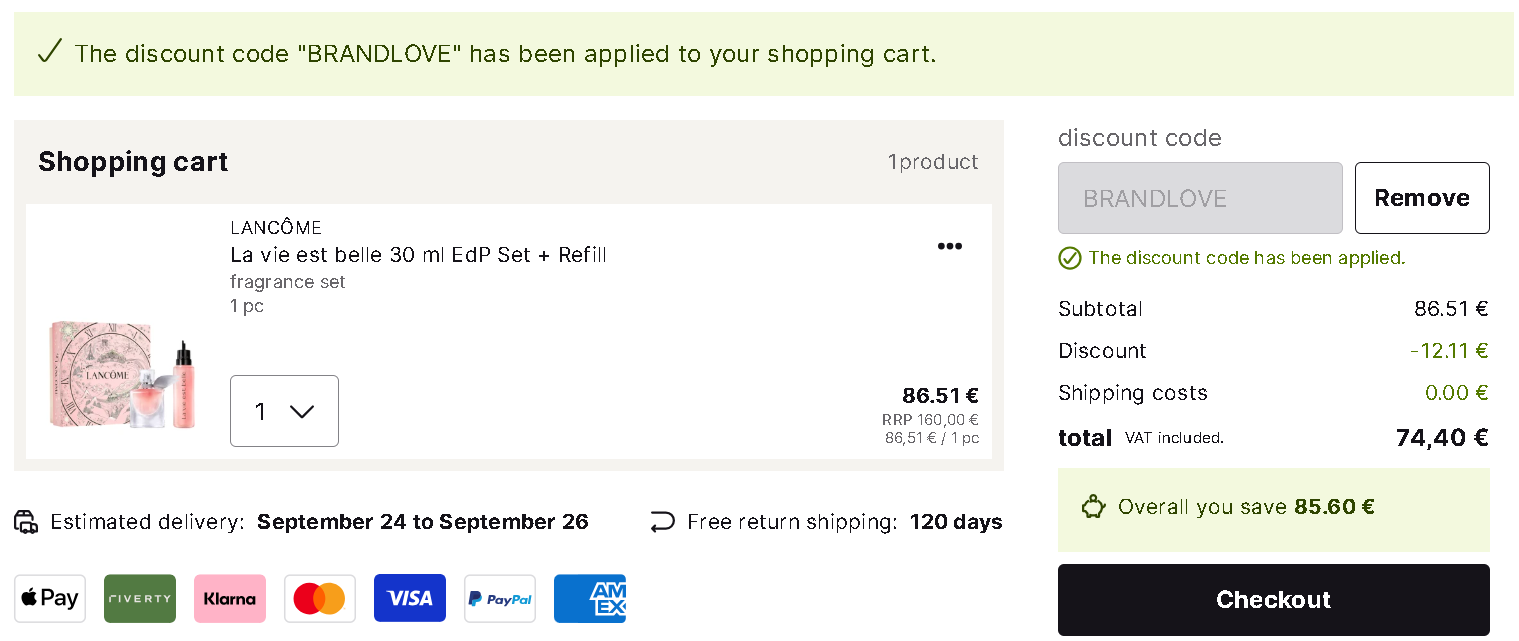Open the quantity dropdown showing 1

(x=284, y=411)
